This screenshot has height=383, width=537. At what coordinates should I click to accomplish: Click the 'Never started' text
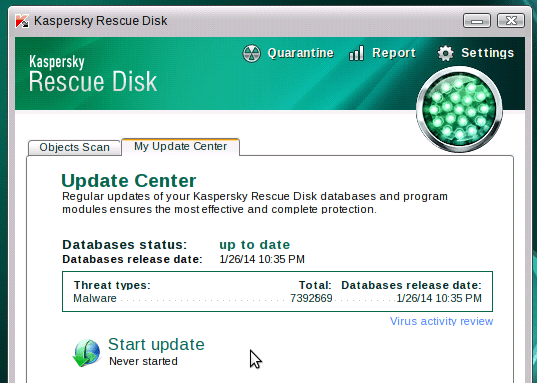point(143,361)
